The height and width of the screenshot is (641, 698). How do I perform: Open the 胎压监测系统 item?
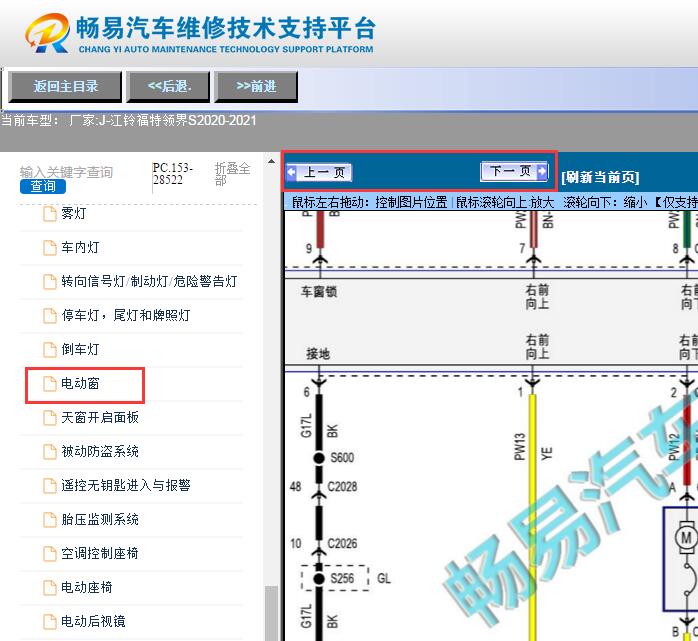[100, 519]
